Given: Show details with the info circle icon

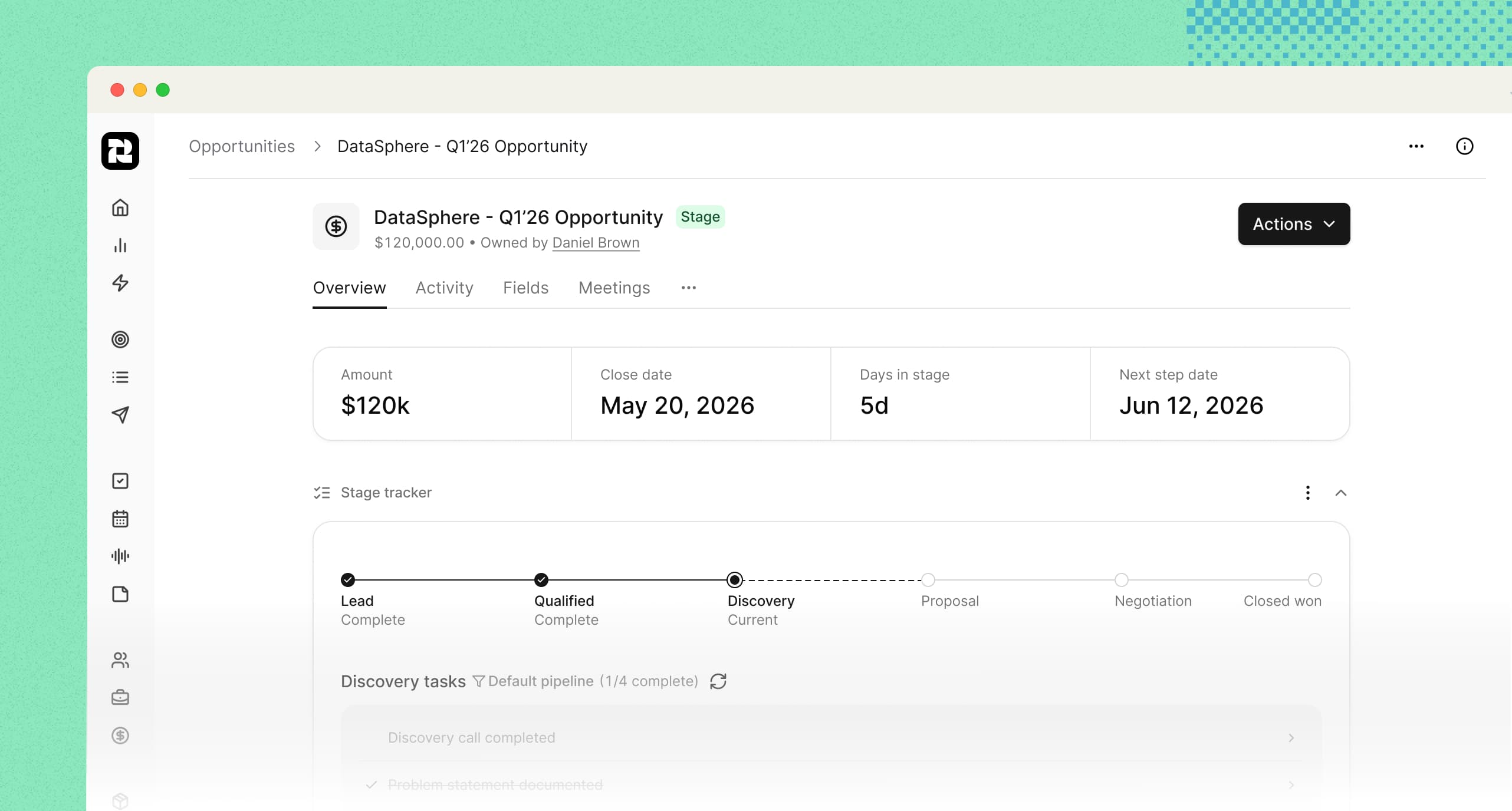Looking at the screenshot, I should coord(1465,146).
